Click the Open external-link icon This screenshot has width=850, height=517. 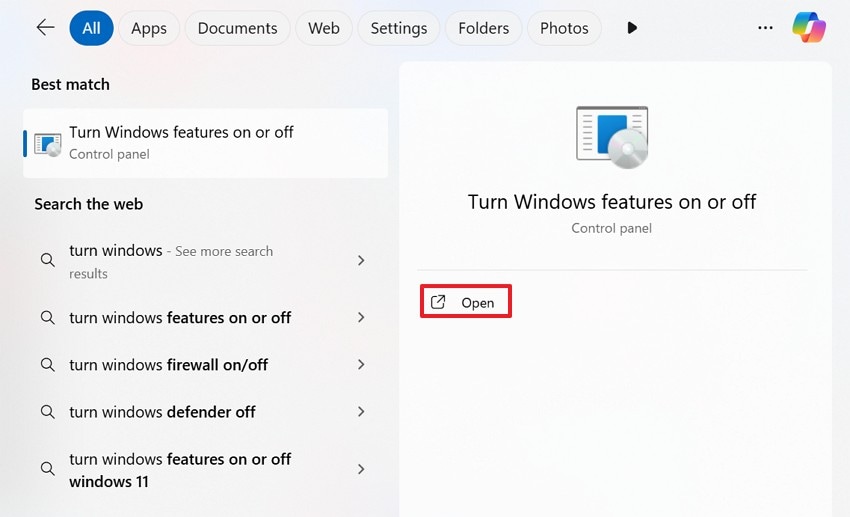pyautogui.click(x=438, y=302)
